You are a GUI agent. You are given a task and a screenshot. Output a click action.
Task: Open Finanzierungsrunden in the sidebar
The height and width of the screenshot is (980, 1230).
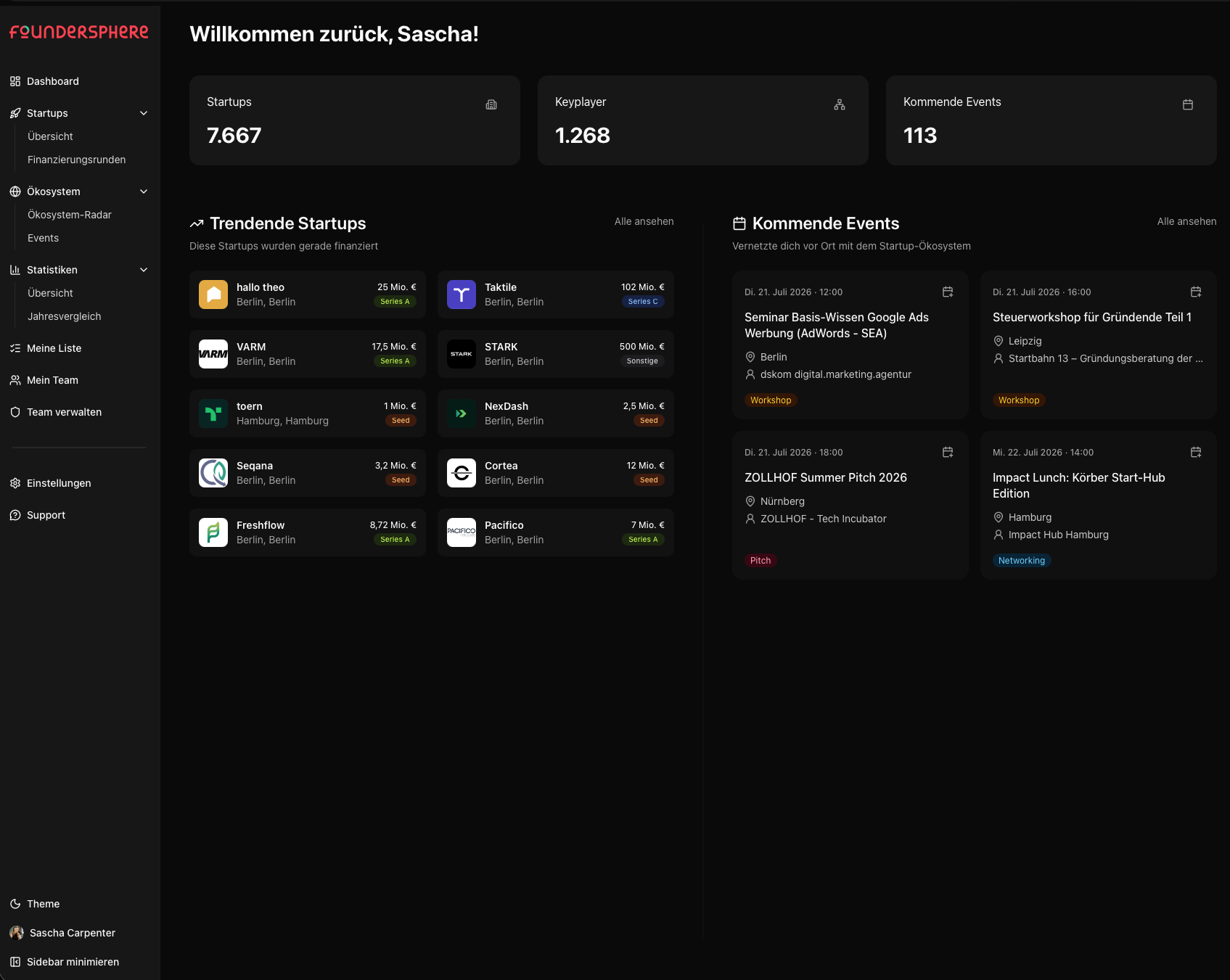pyautogui.click(x=76, y=160)
